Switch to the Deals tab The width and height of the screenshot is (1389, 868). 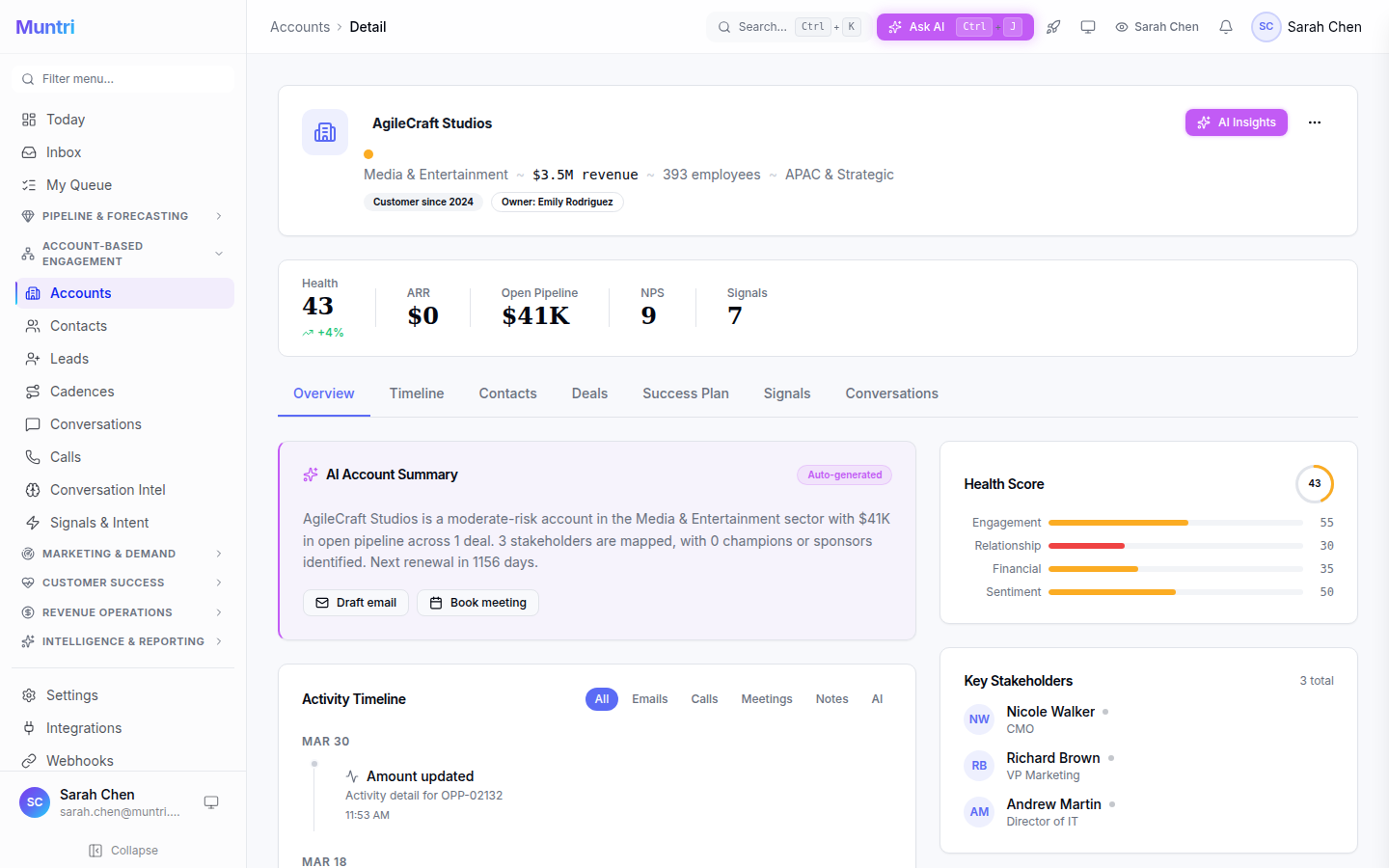(589, 393)
